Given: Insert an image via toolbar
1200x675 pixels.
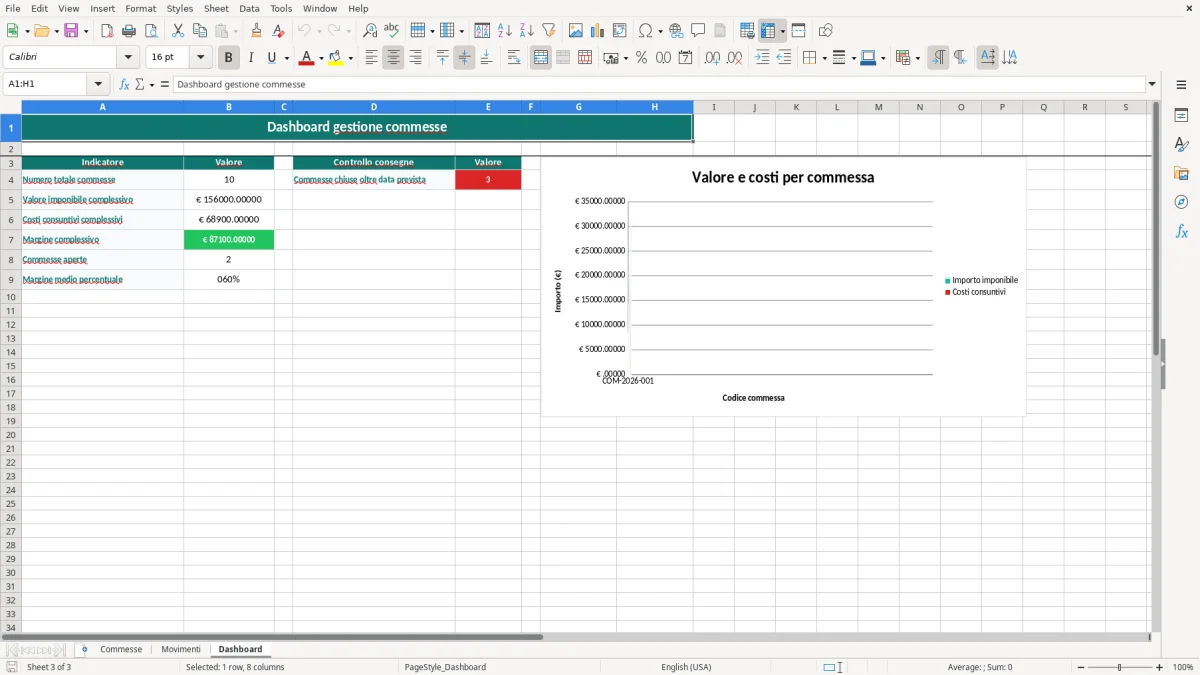Looking at the screenshot, I should tap(576, 31).
